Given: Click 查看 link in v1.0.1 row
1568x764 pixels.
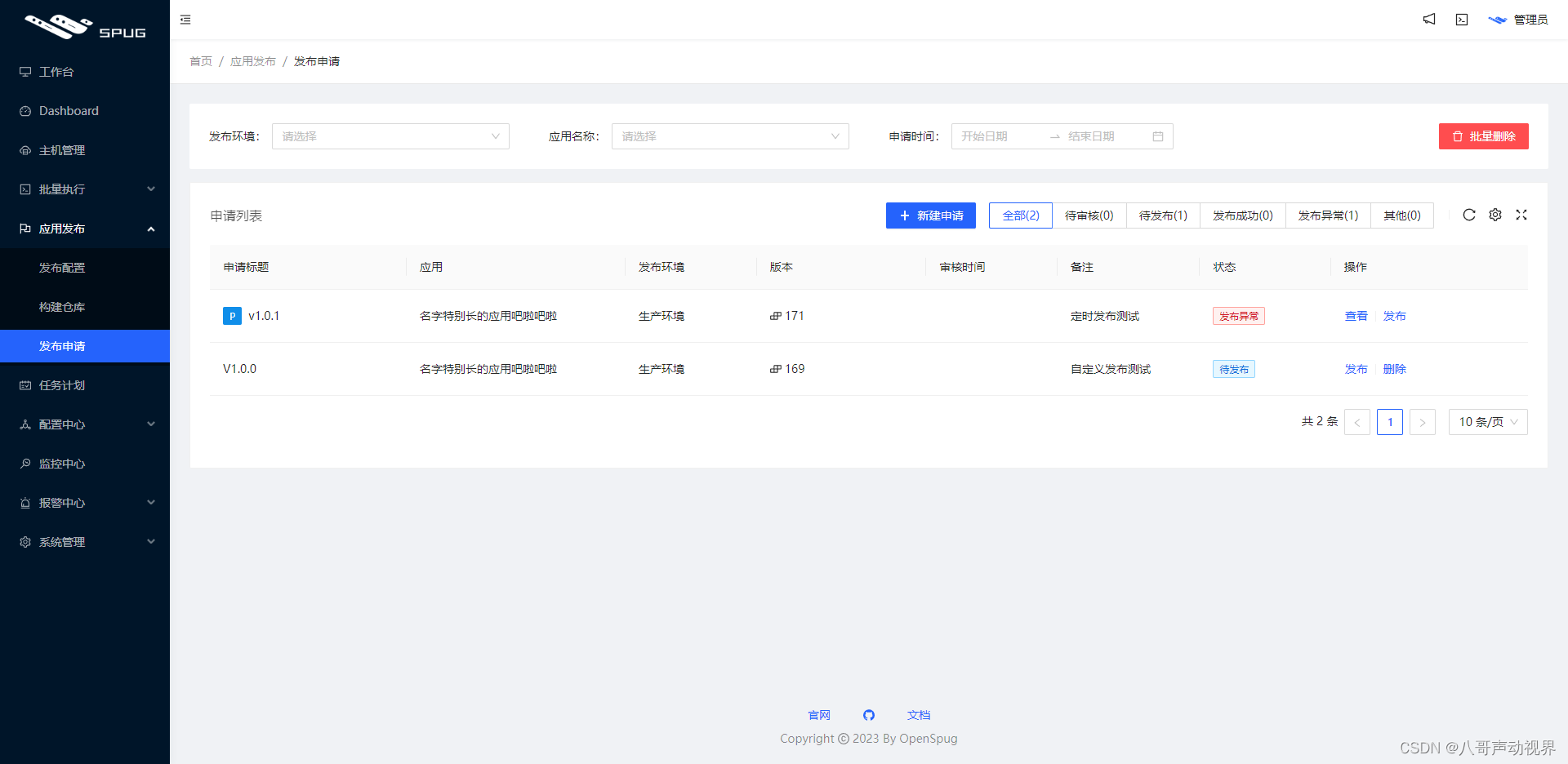Looking at the screenshot, I should click(1356, 316).
